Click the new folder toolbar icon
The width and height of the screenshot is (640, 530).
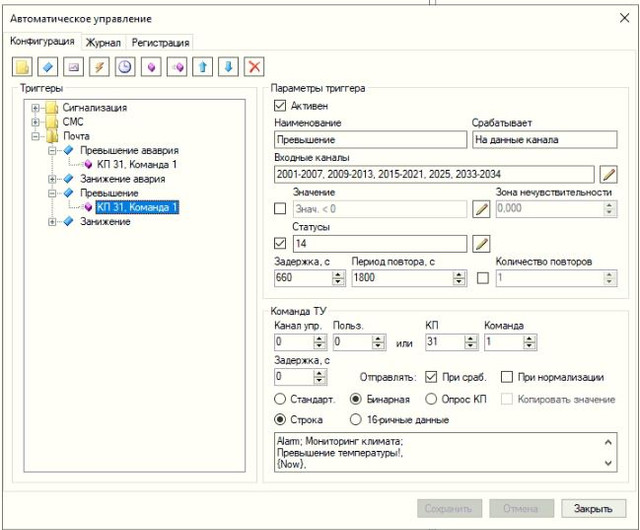coord(22,67)
